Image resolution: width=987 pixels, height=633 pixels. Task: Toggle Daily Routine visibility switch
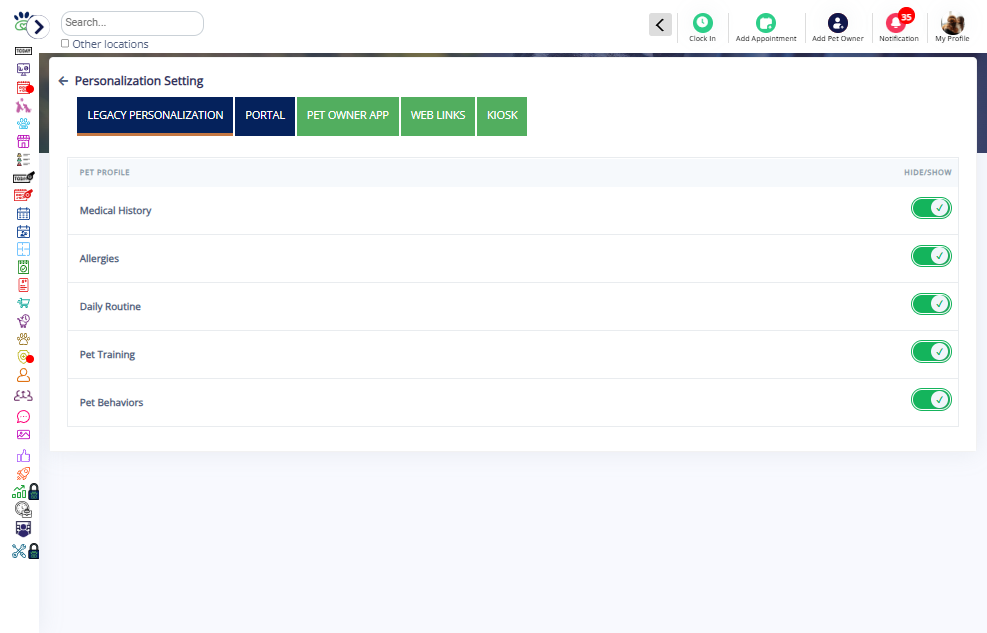coord(931,304)
